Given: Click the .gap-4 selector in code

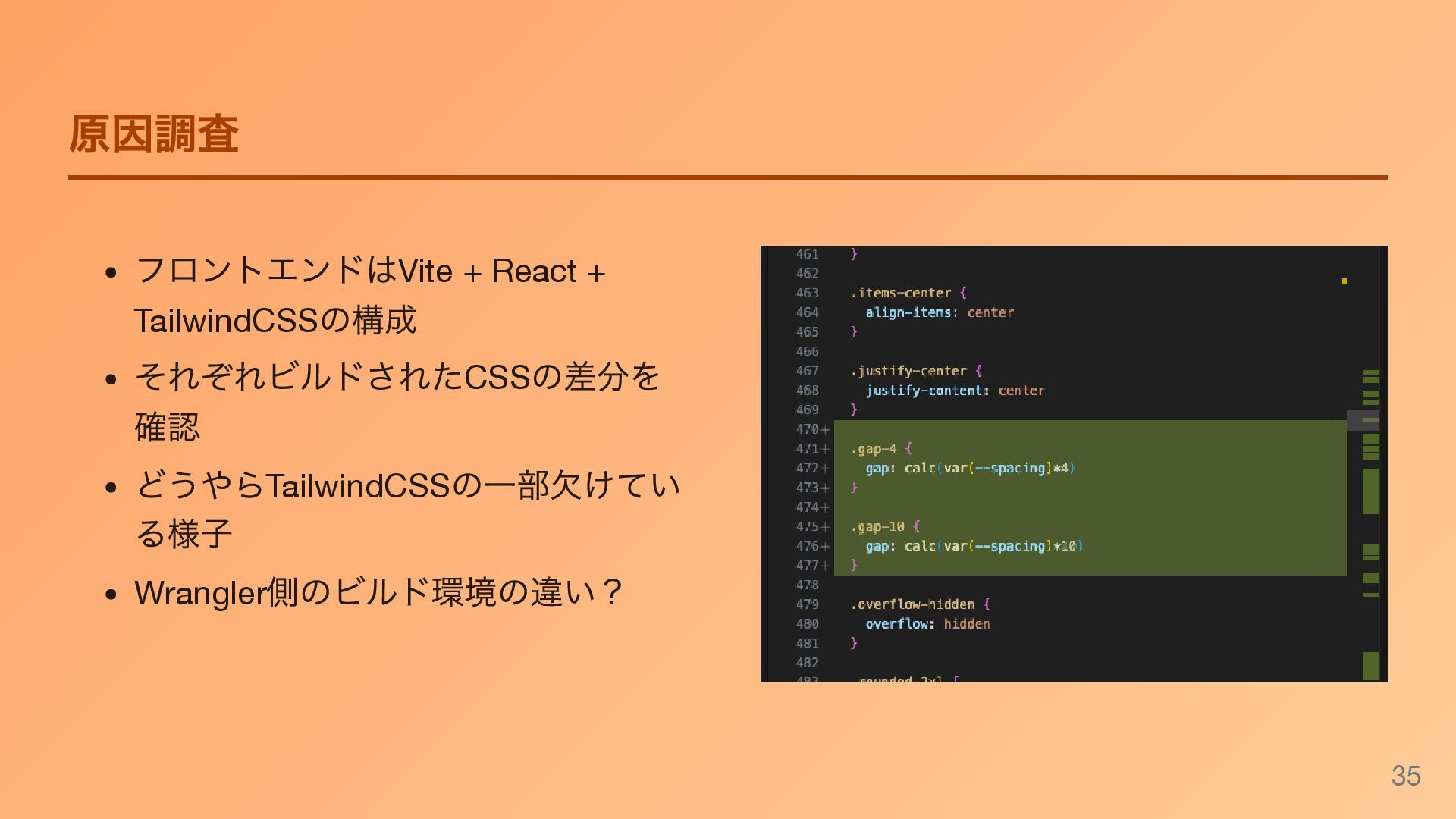Looking at the screenshot, I should pos(873,449).
